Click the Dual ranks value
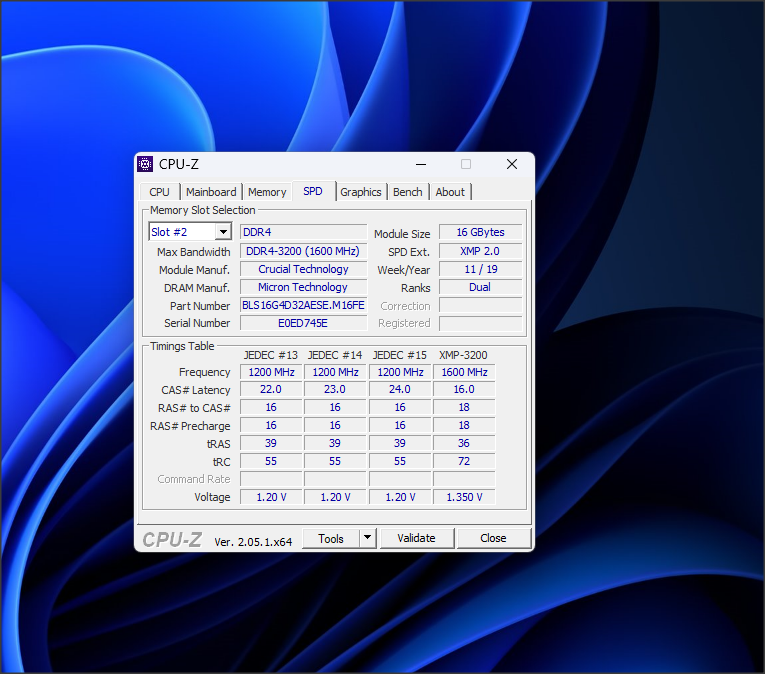This screenshot has height=674, width=765. click(x=481, y=287)
